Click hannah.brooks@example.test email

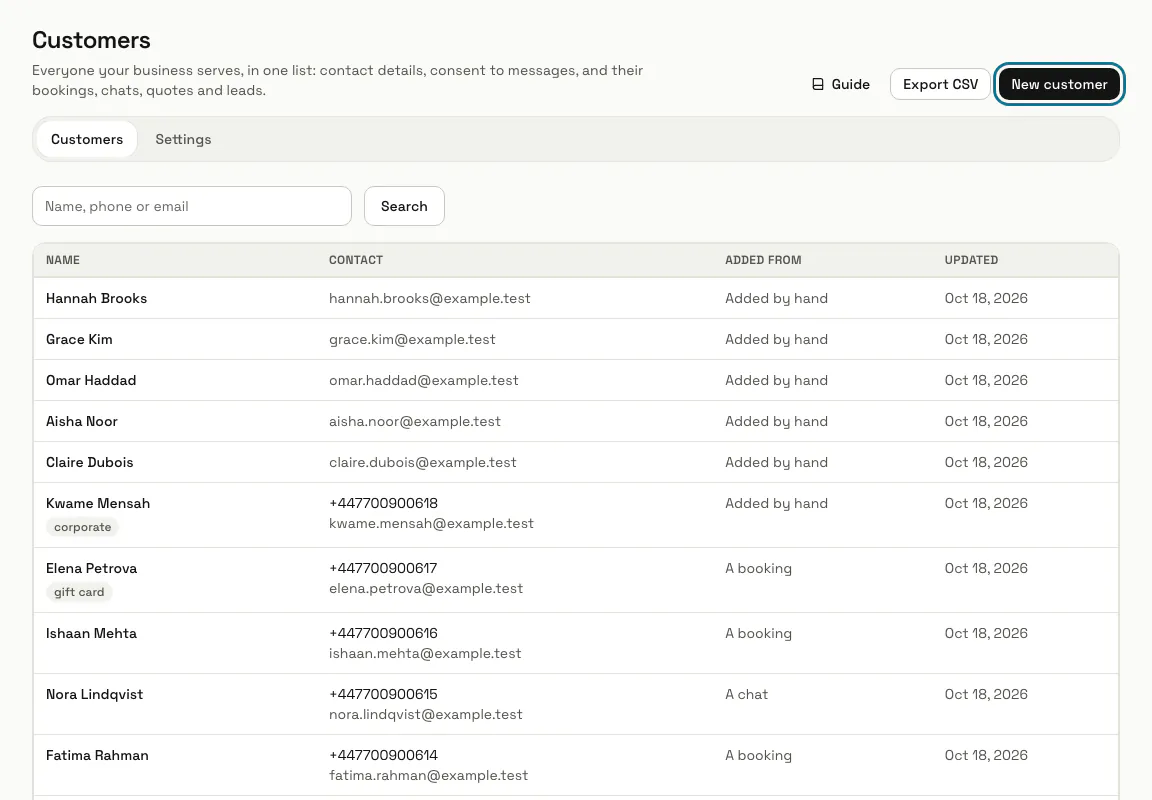[x=429, y=298]
